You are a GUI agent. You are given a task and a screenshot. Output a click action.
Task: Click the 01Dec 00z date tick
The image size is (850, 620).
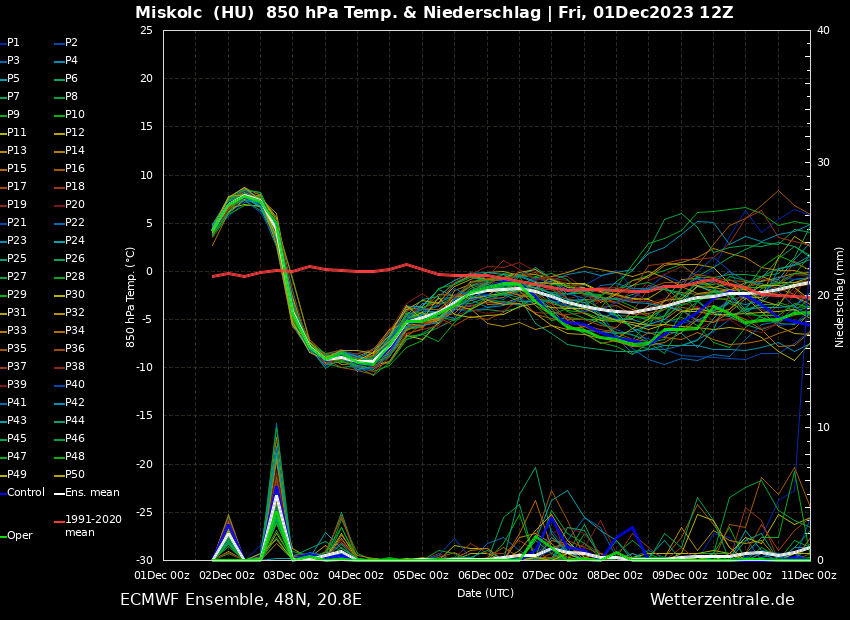coord(162,575)
